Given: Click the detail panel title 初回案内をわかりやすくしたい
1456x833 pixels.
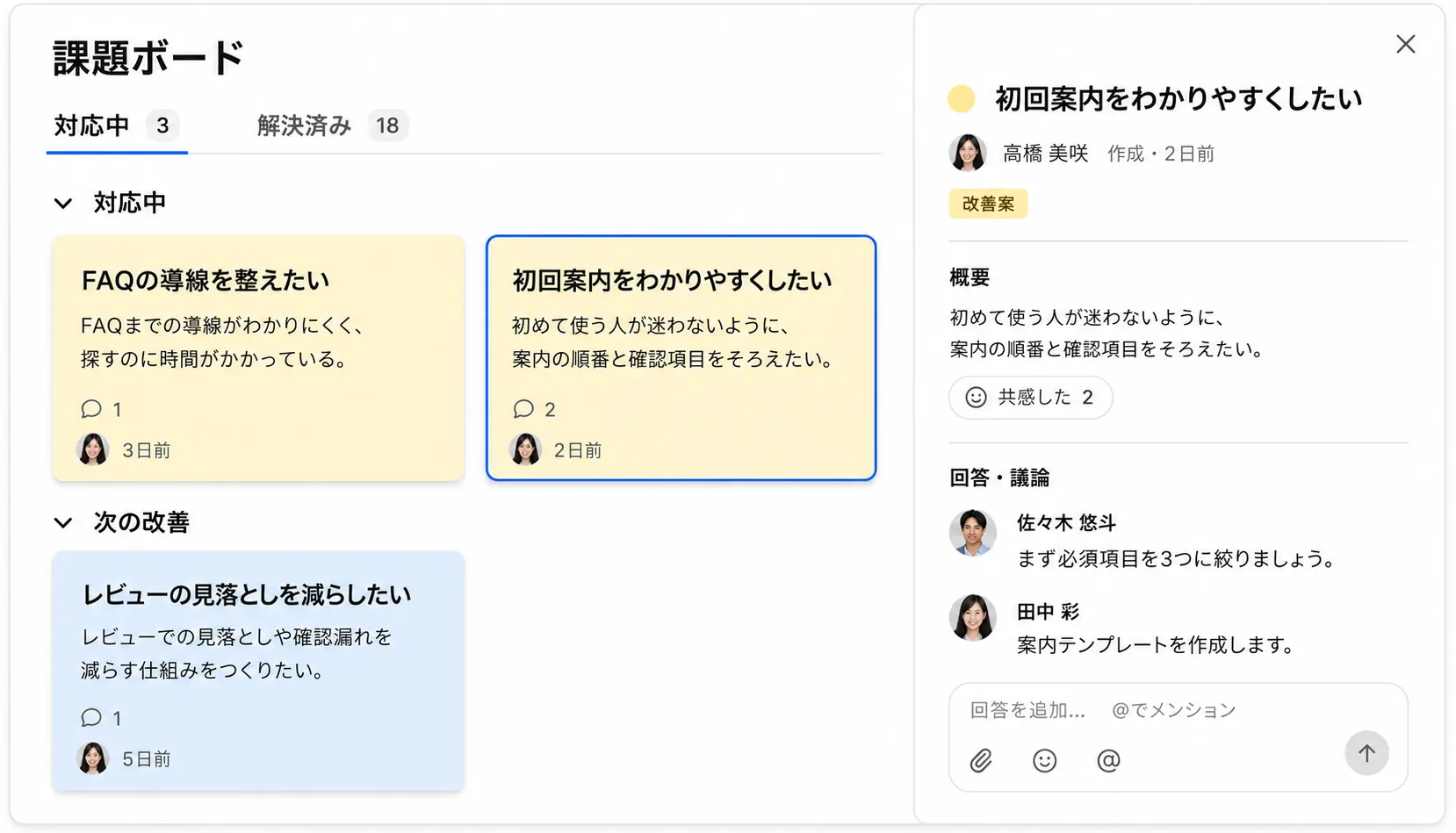Looking at the screenshot, I should click(x=1178, y=99).
